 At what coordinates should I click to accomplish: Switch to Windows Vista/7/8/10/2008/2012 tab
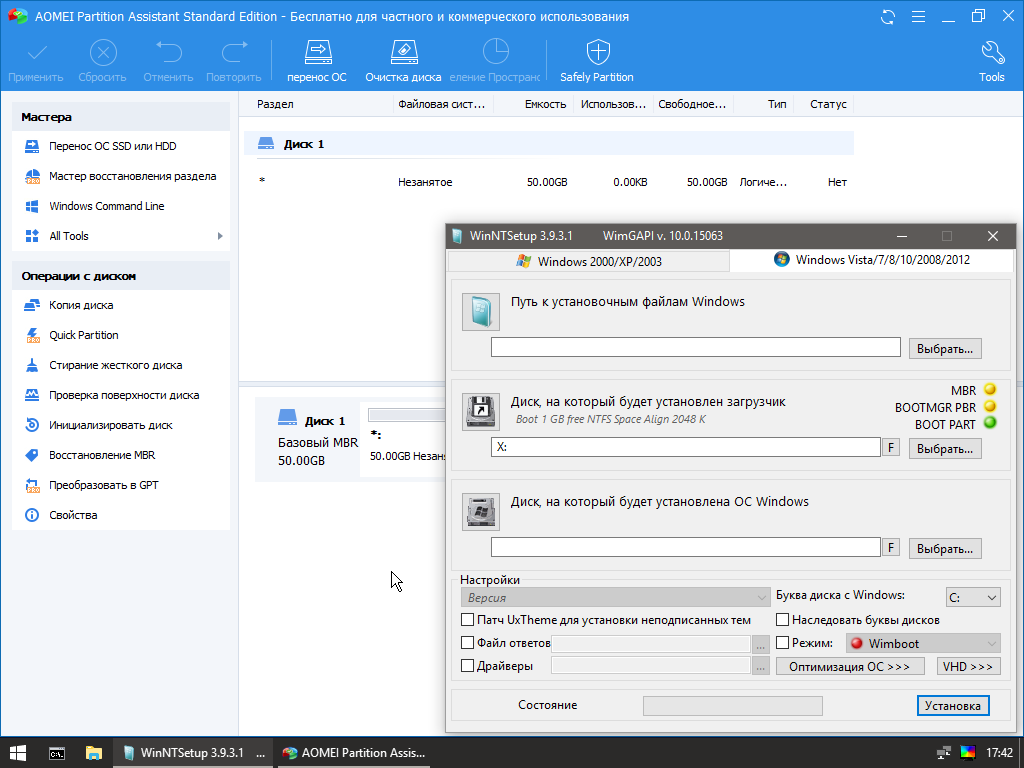(871, 260)
